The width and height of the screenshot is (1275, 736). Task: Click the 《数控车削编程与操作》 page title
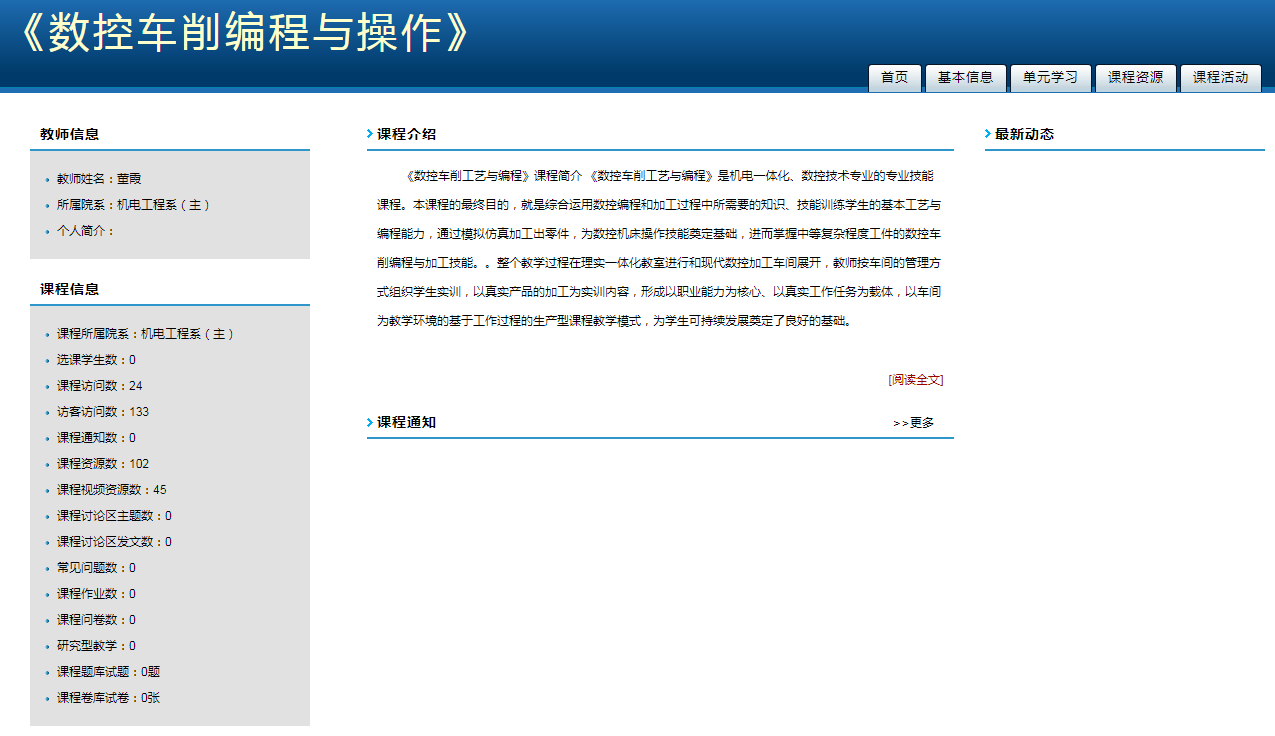pos(243,34)
